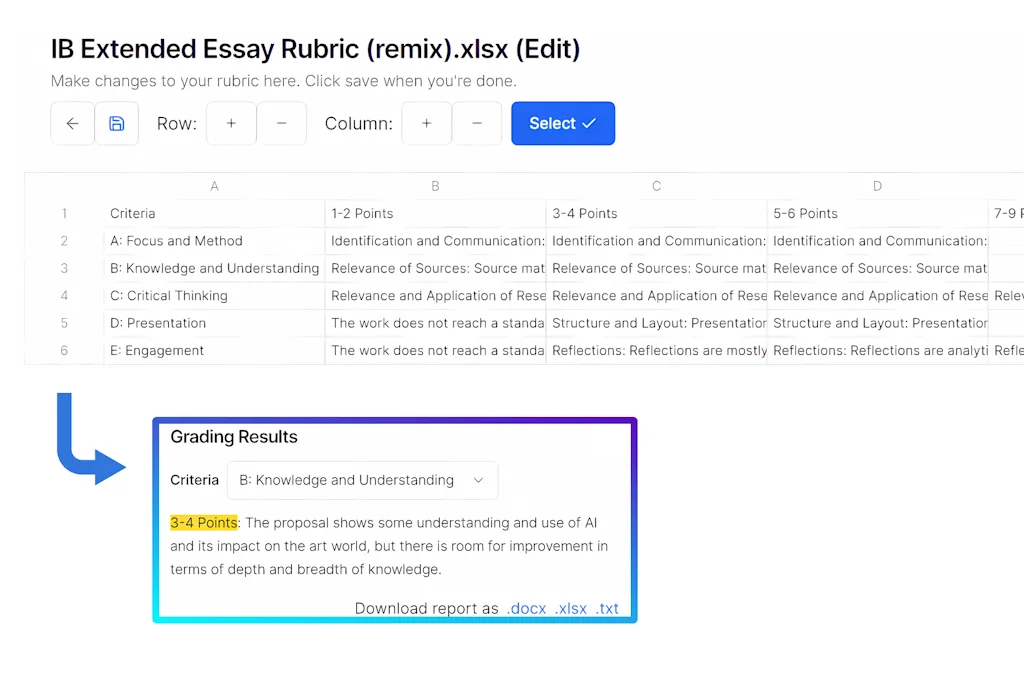Select row number 3
Screen dimensions: 1024x690
click(x=64, y=268)
